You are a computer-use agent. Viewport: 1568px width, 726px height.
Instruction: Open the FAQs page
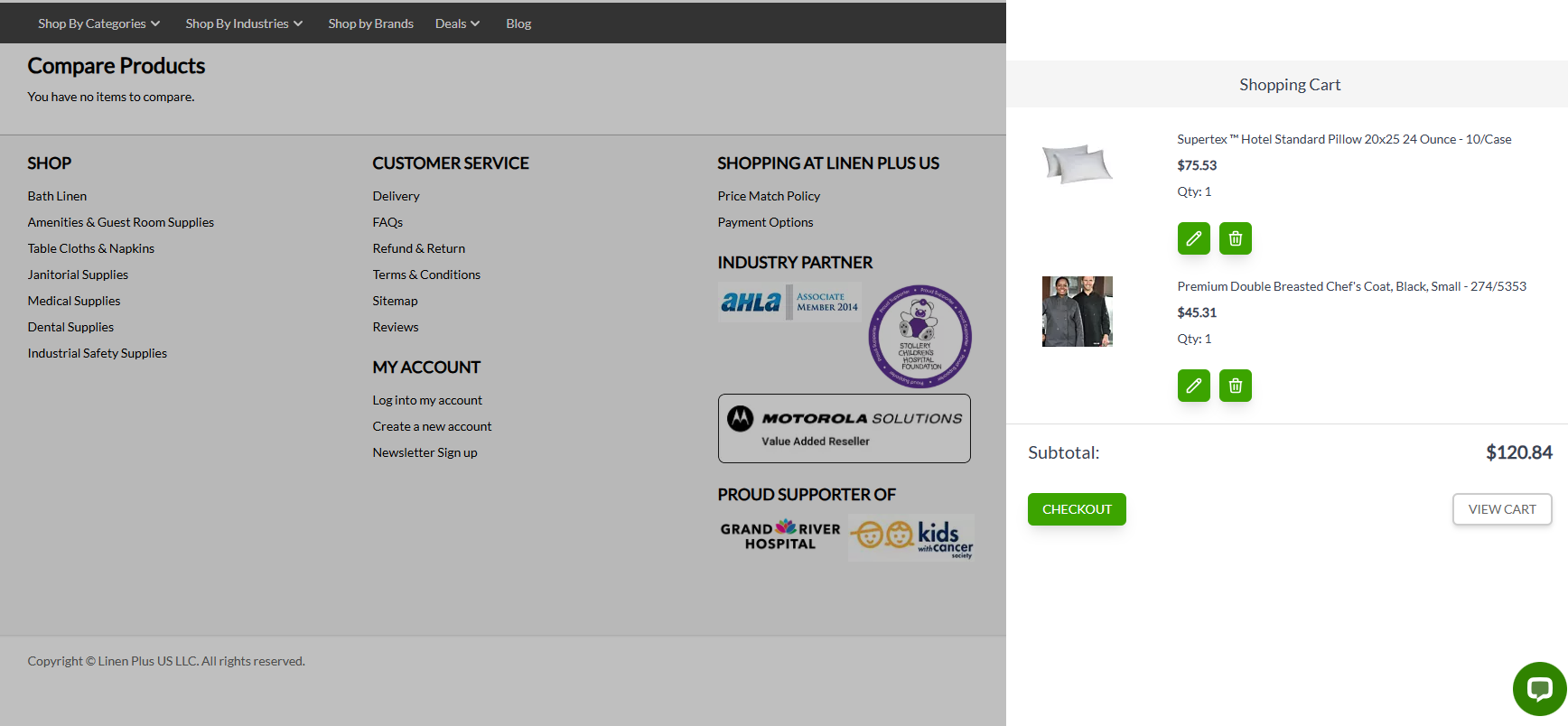click(x=387, y=222)
